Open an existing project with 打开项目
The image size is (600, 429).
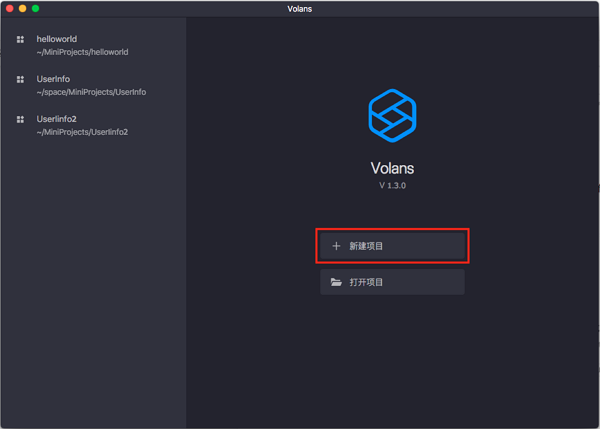click(x=392, y=282)
